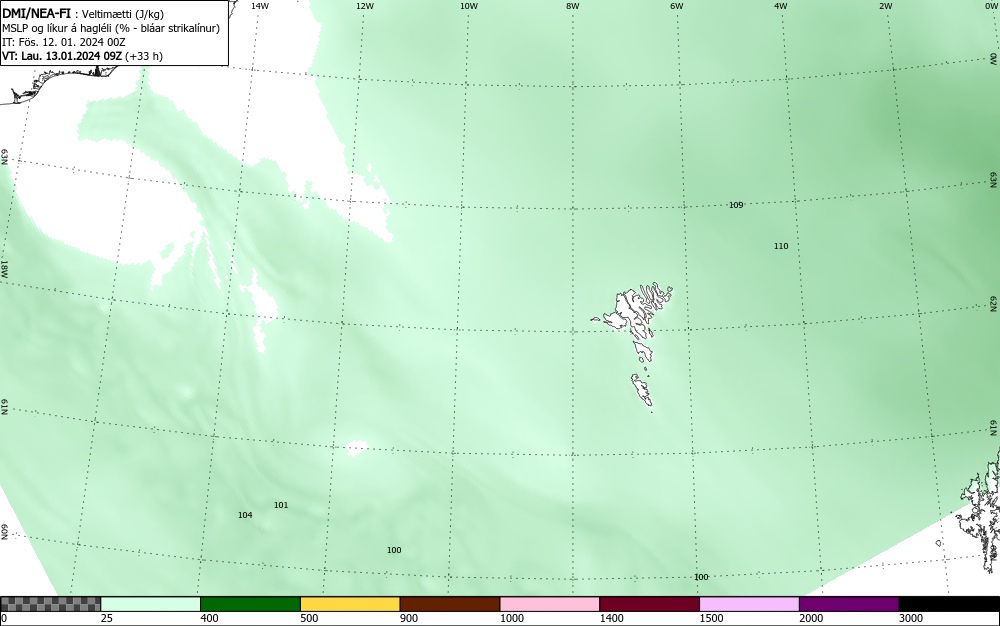1000x626 pixels.
Task: Click the DMI/NEA-FI title text
Action: click(36, 13)
